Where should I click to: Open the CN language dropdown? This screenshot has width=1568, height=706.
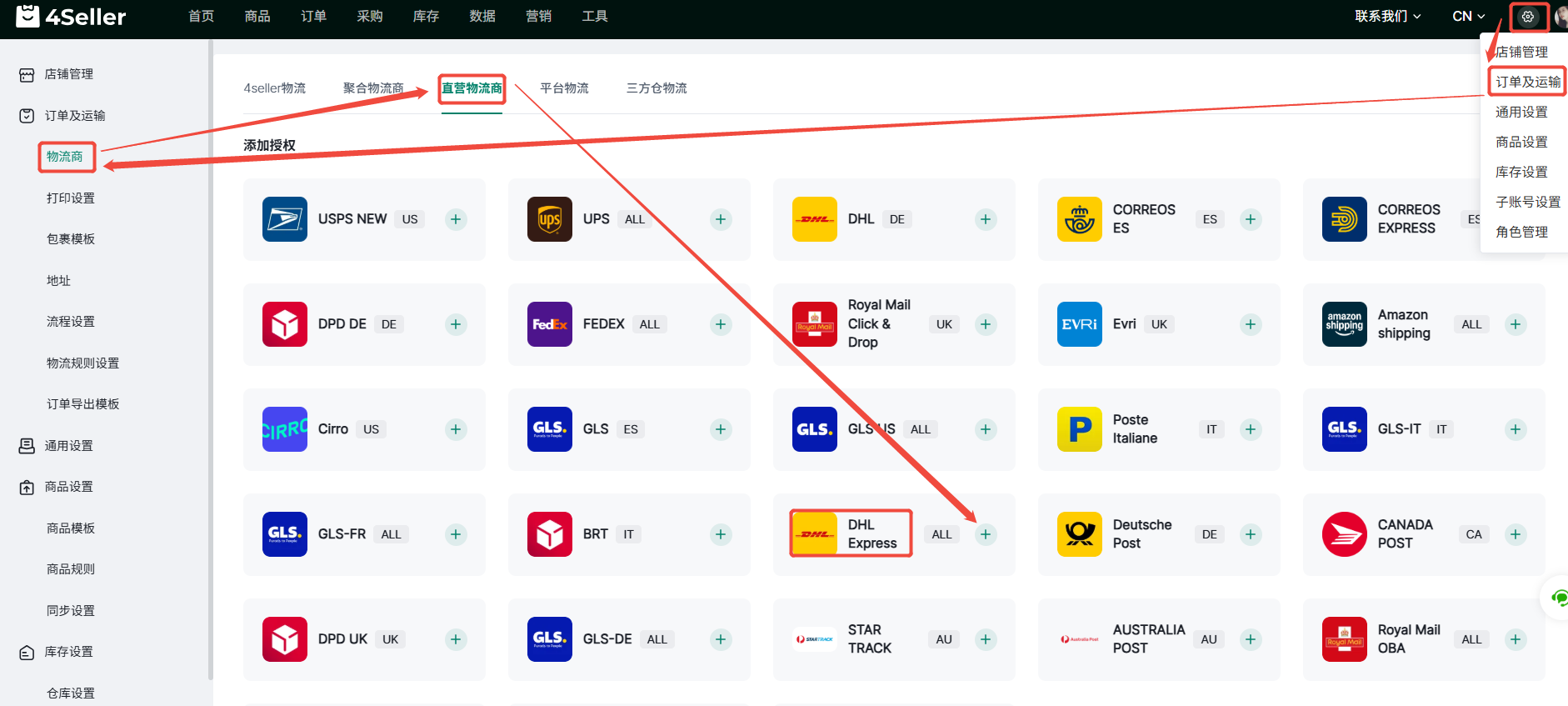[x=1468, y=16]
